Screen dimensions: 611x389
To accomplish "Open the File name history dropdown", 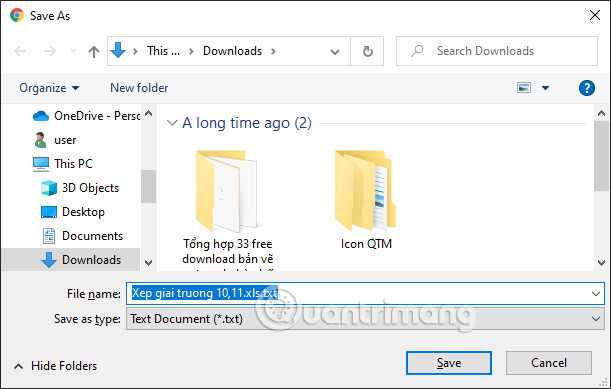I will 596,294.
